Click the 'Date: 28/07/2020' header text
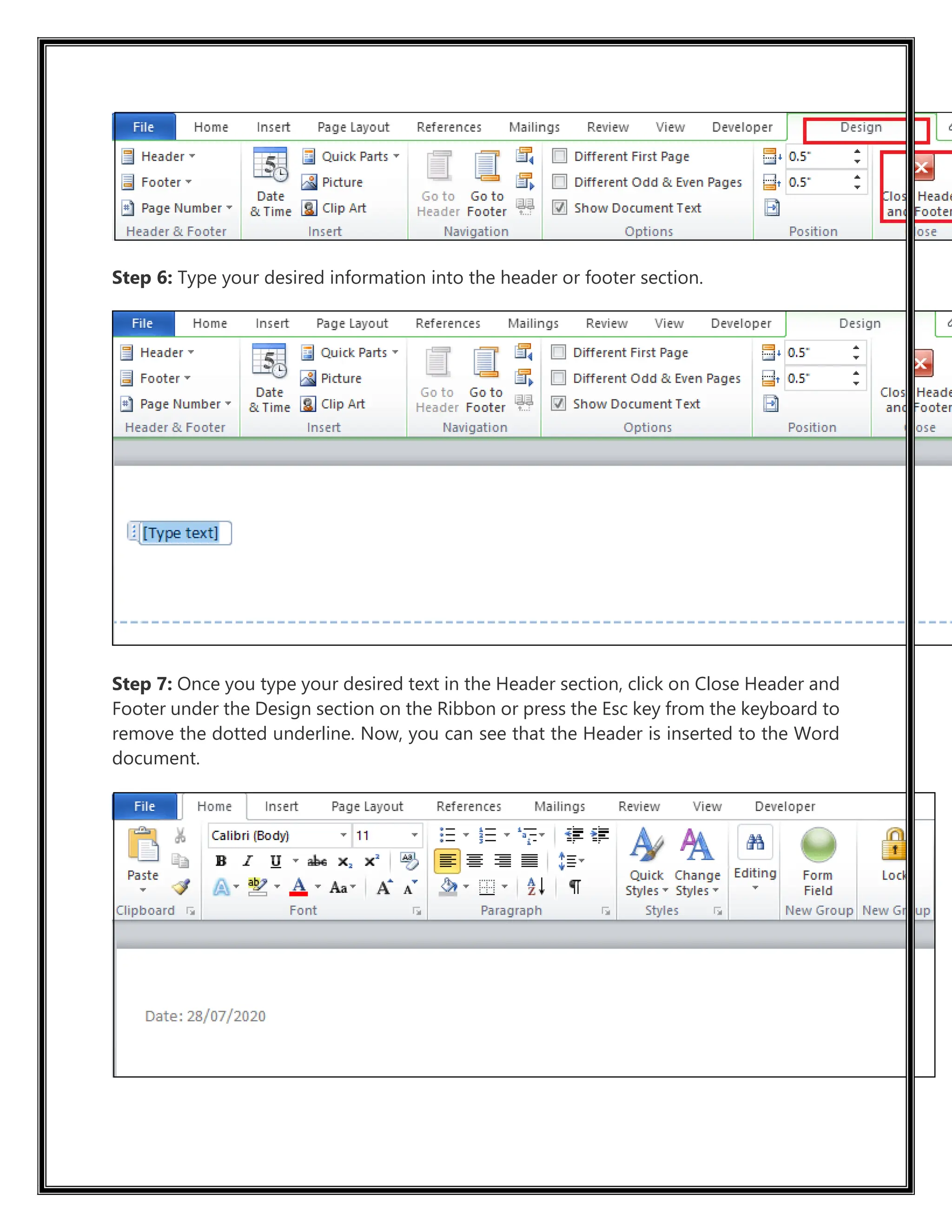This screenshot has width=952, height=1232. coord(205,1016)
